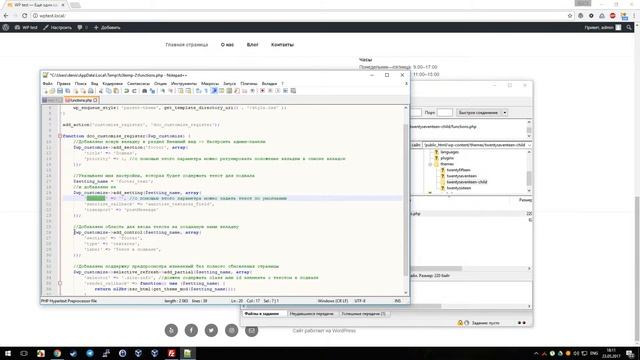
Task: Collapse the themes folder in FileZilla tree
Action: coord(430,164)
